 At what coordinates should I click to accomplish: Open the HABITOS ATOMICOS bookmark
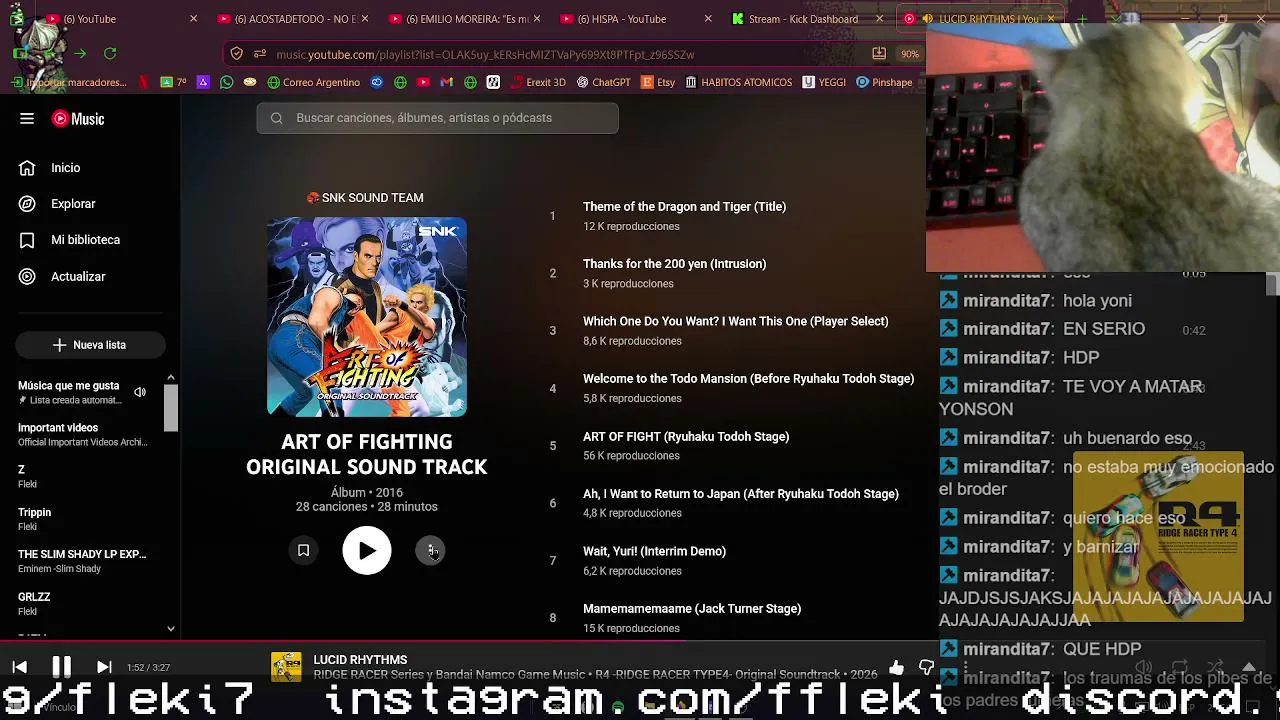click(x=739, y=82)
